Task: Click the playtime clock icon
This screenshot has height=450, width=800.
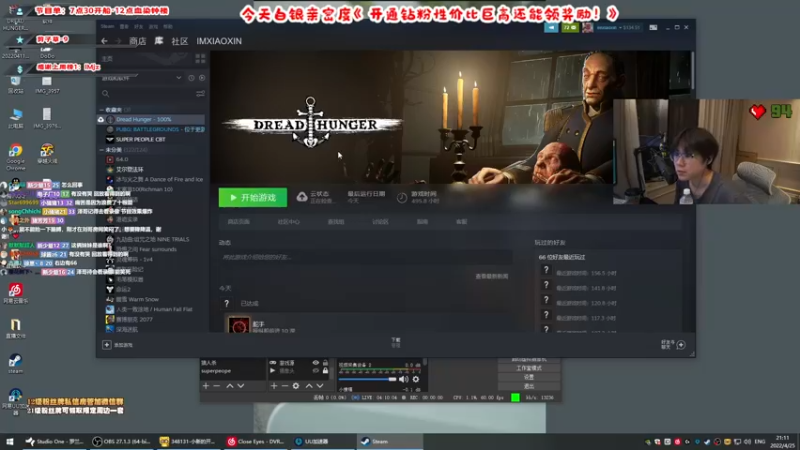Action: click(402, 197)
